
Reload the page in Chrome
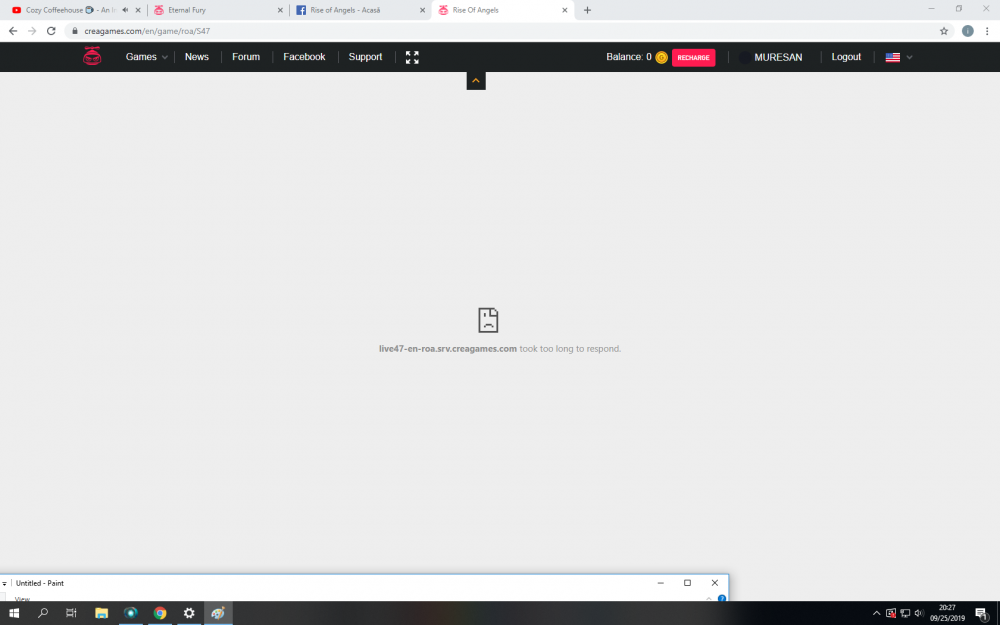click(51, 31)
